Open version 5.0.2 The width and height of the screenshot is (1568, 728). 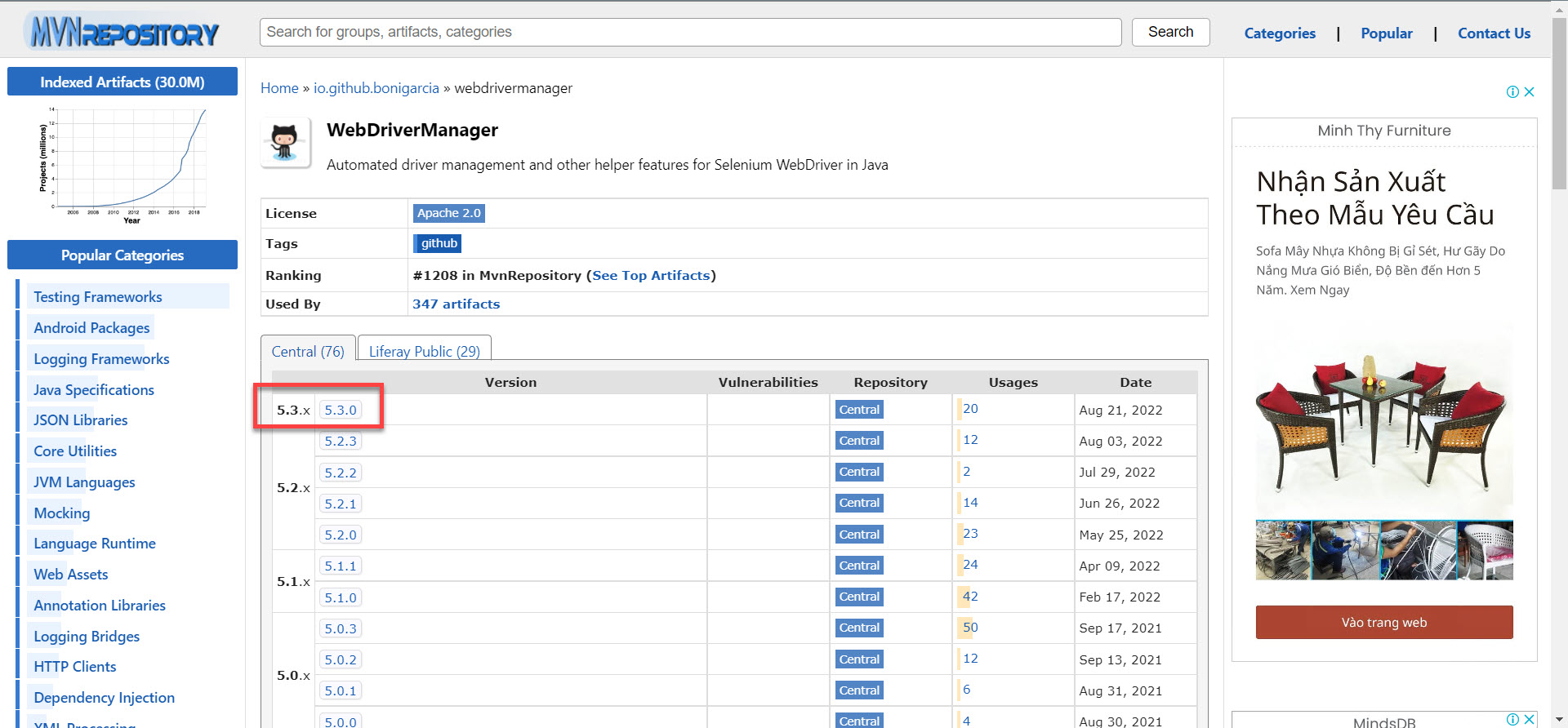[x=341, y=659]
